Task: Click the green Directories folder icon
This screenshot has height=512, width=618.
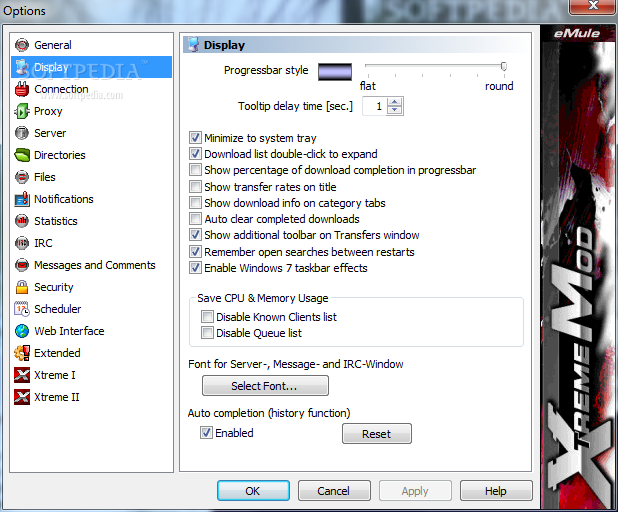Action: [22, 155]
